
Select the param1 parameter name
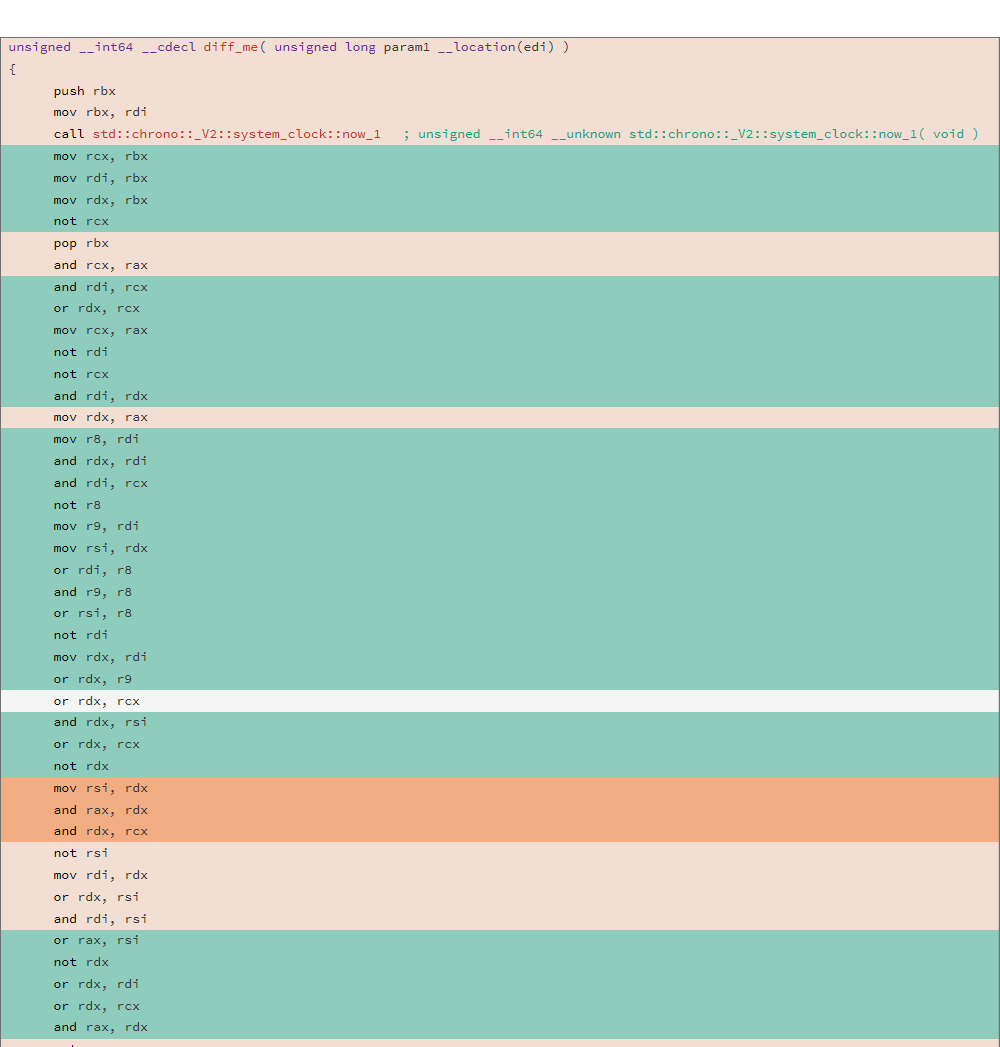pyautogui.click(x=407, y=46)
